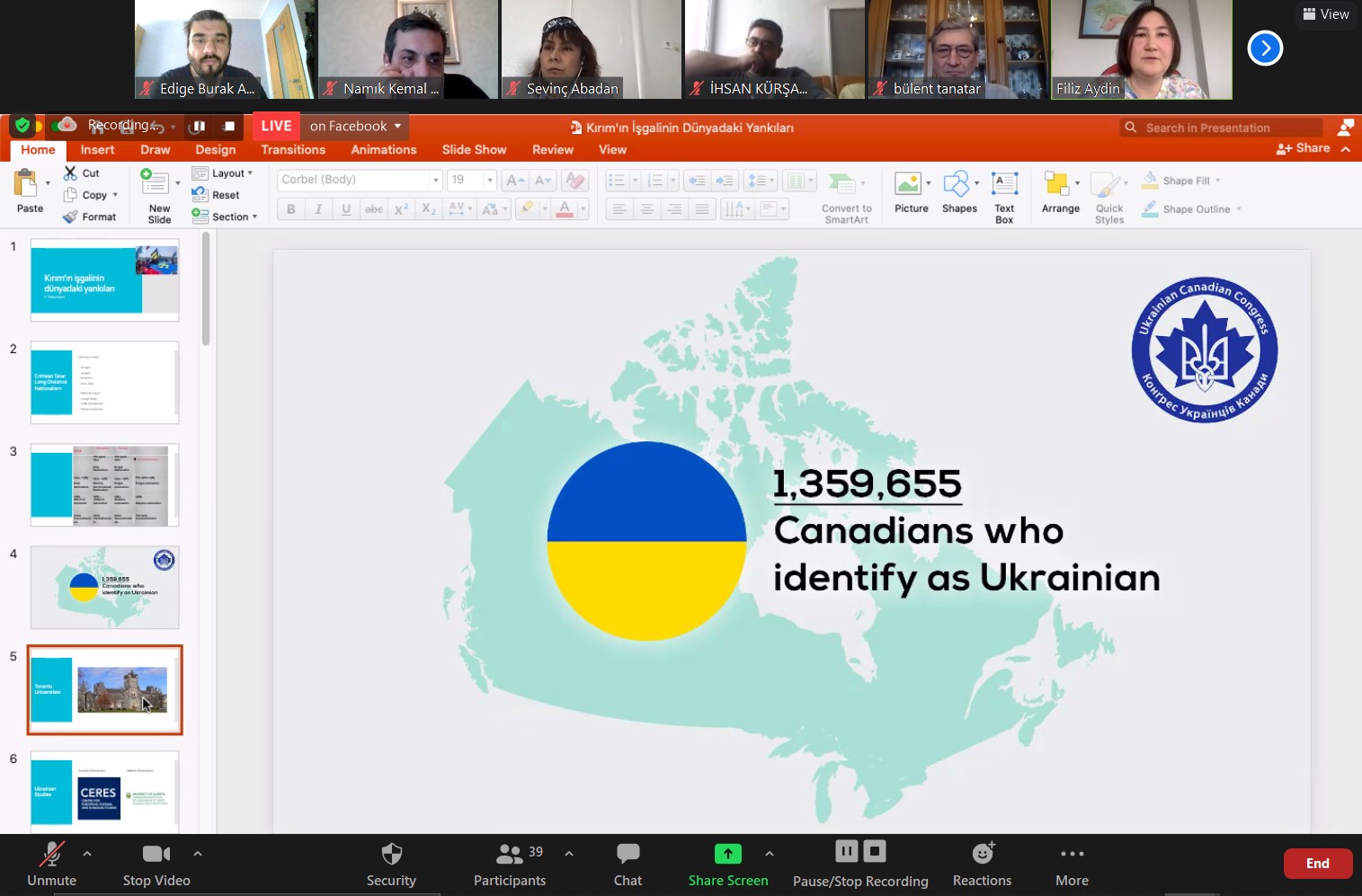Click the Share Screen button

point(727,865)
